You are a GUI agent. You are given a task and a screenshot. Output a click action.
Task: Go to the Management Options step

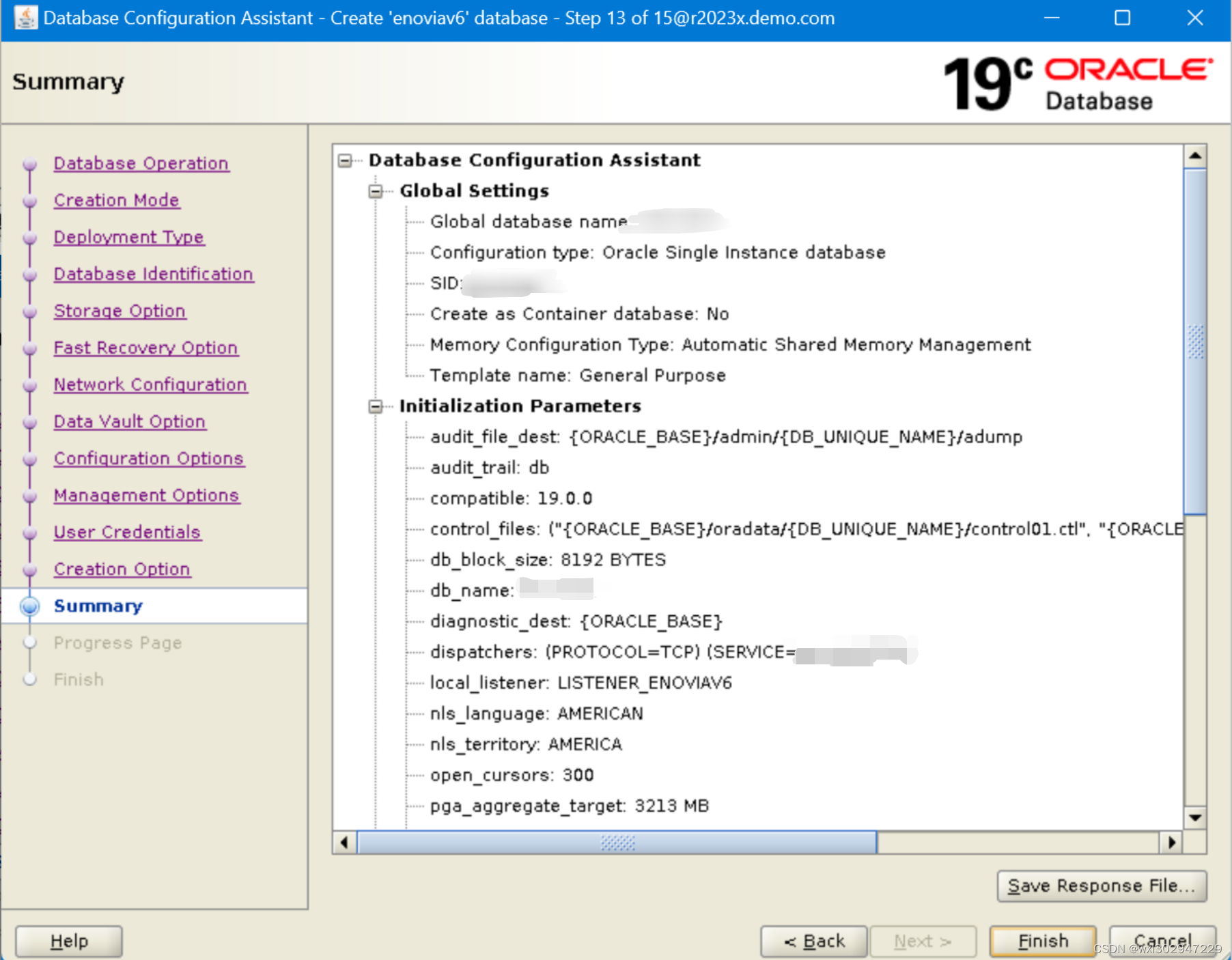pyautogui.click(x=147, y=495)
